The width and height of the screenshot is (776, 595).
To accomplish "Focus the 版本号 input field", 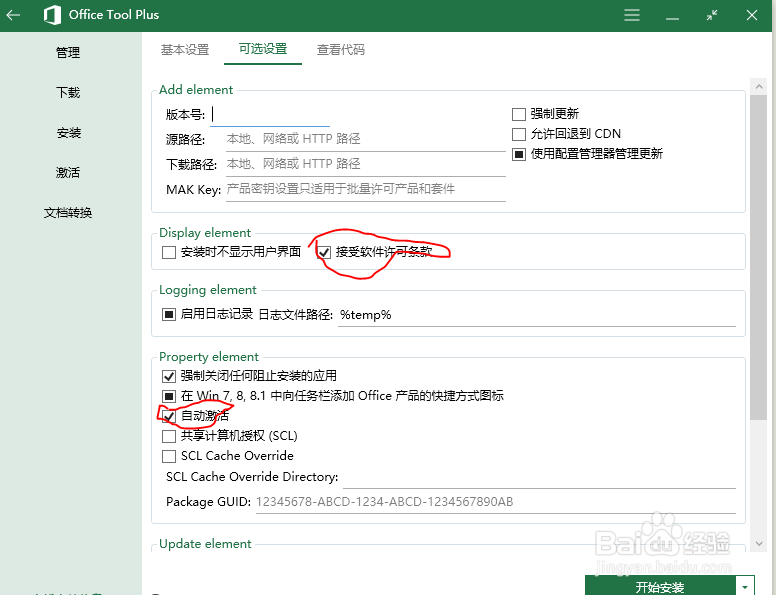I will [270, 115].
